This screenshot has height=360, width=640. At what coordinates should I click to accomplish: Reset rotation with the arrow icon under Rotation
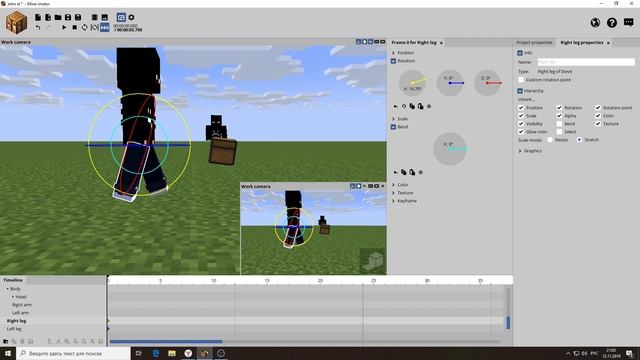tap(395, 106)
